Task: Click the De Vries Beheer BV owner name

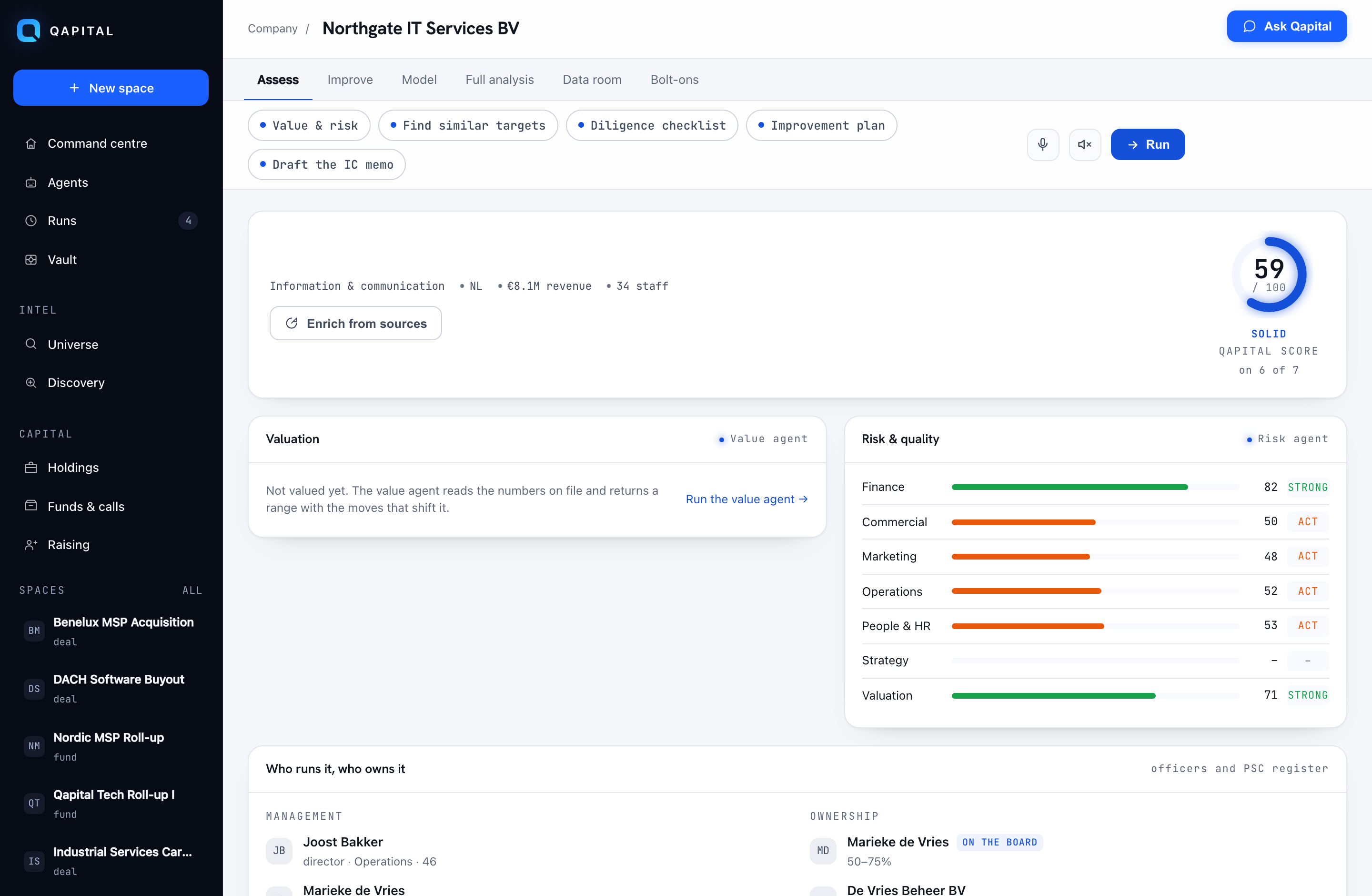Action: coord(906,890)
